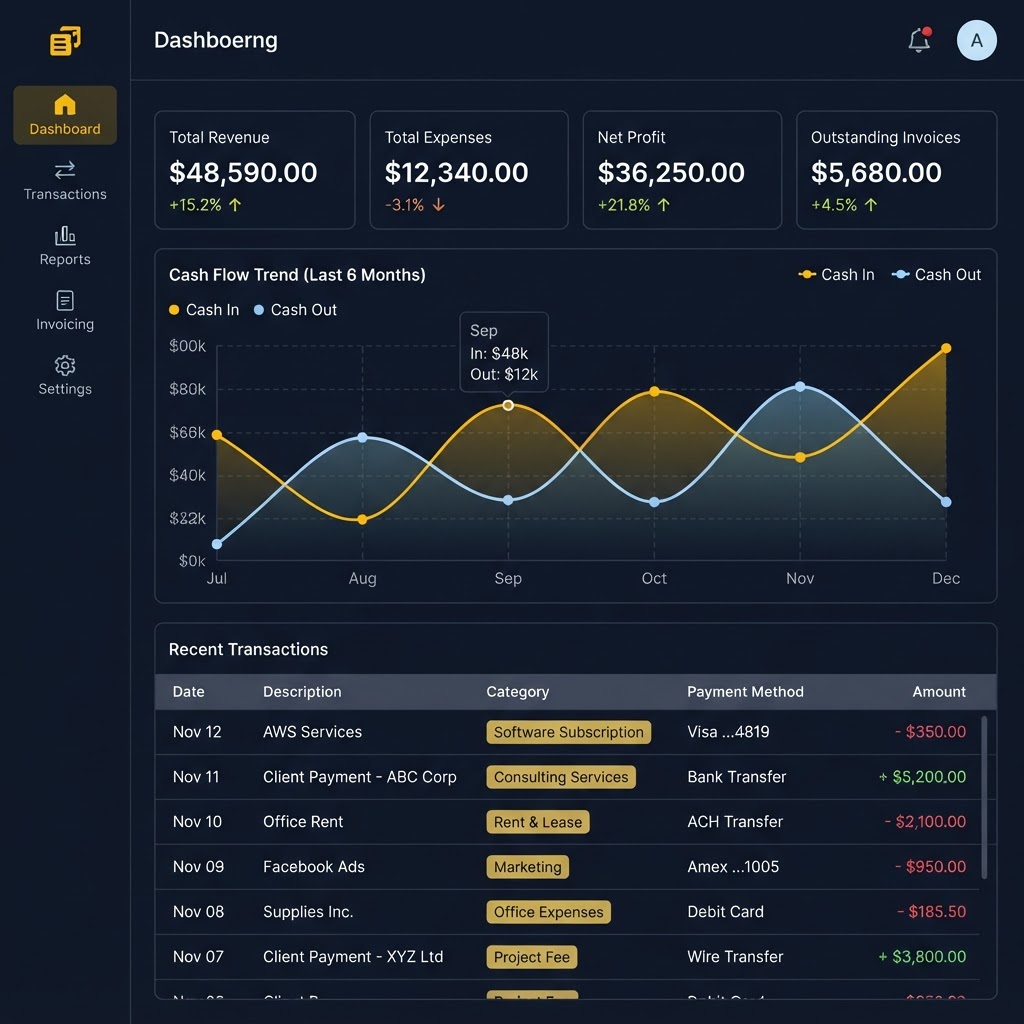Click the Project Fee tag for XYZ Ltd
This screenshot has height=1024, width=1024.
[x=532, y=957]
